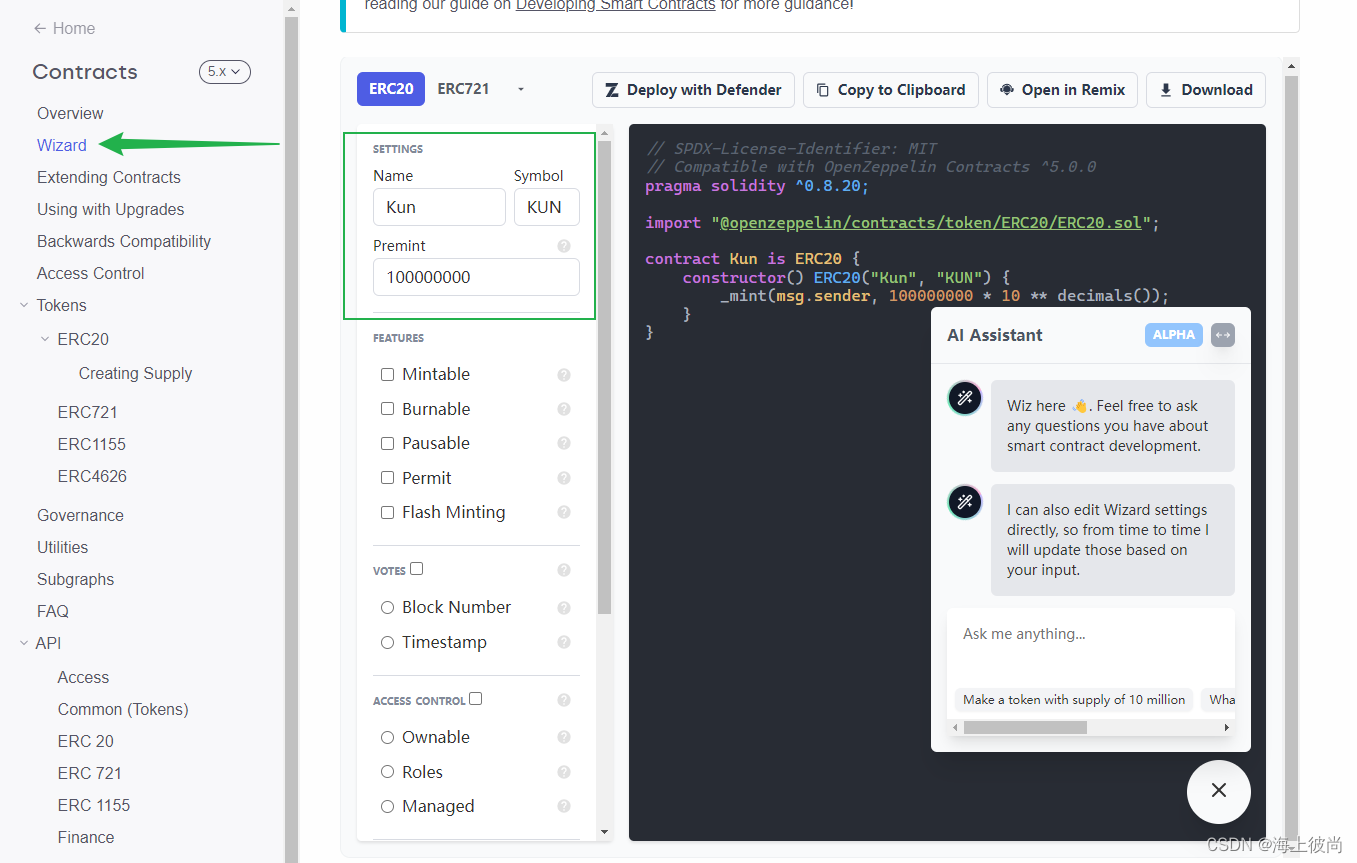Image resolution: width=1357 pixels, height=863 pixels.
Task: Switch to the ERC20 tab
Action: (x=391, y=89)
